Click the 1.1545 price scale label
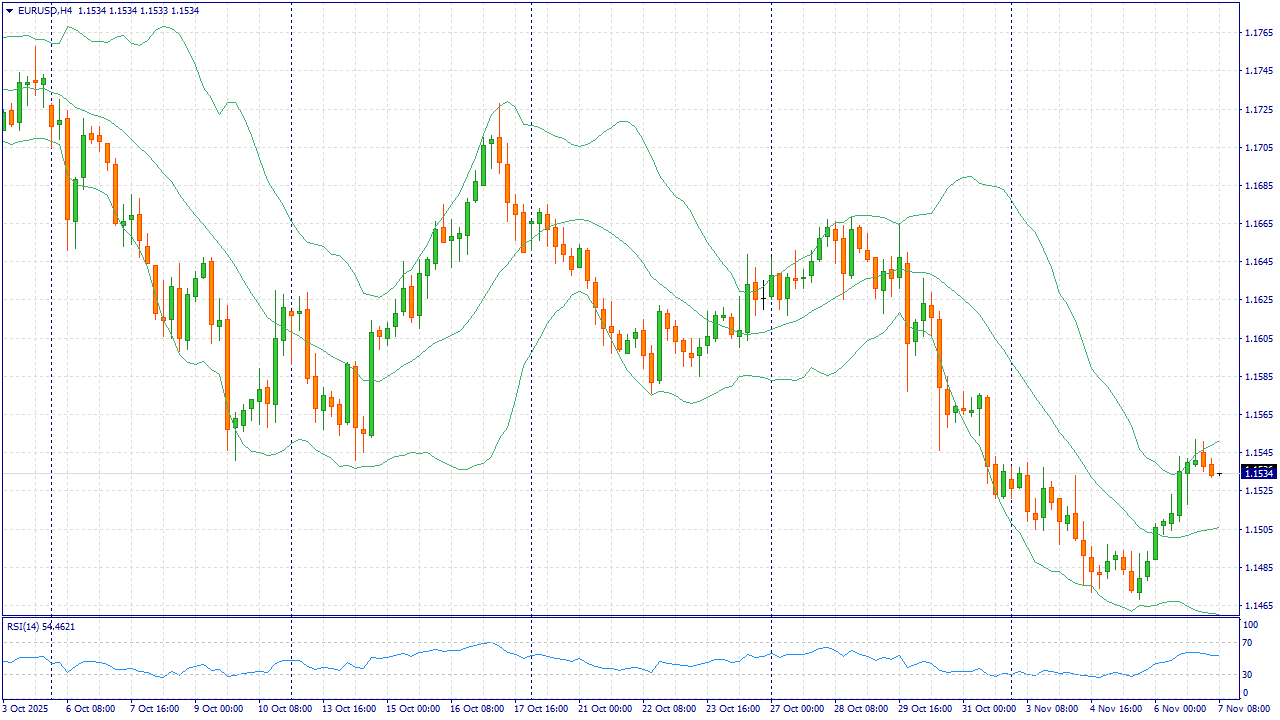 point(1259,453)
